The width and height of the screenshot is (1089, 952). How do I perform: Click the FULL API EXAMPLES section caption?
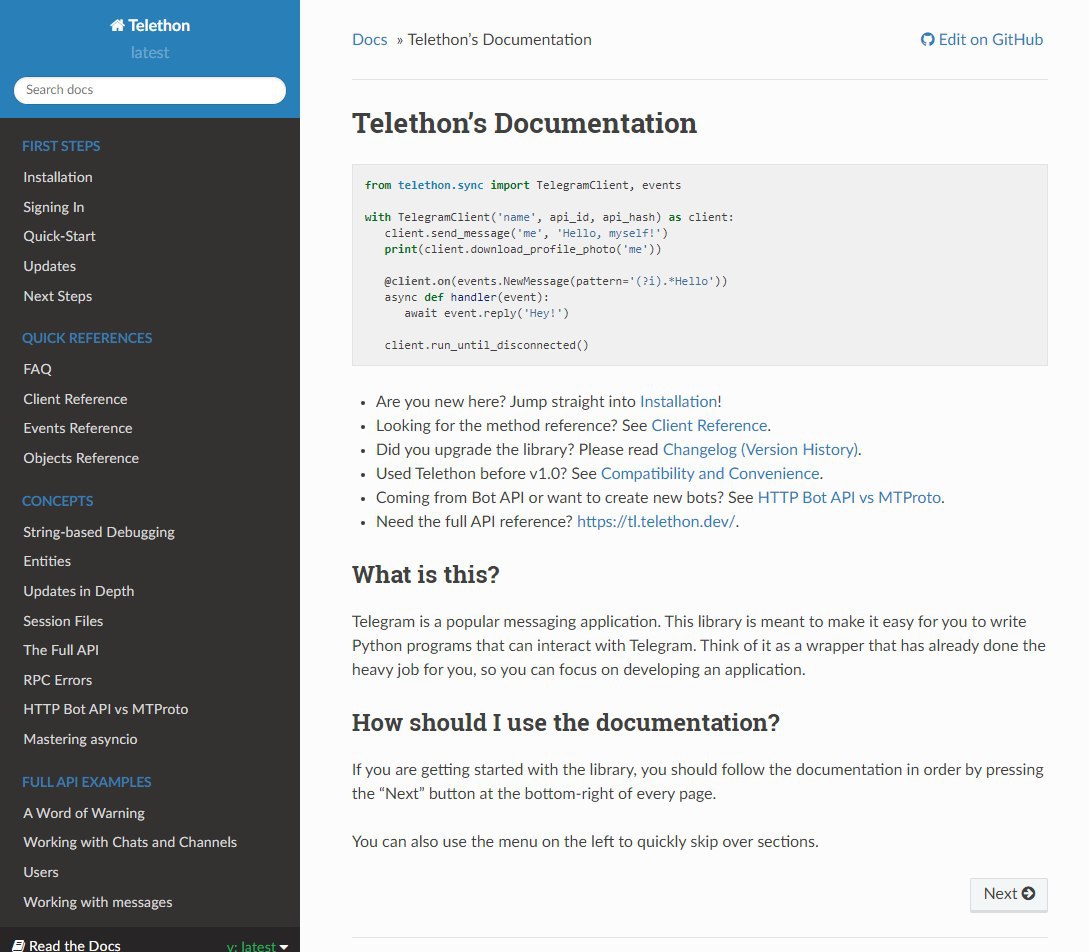pyautogui.click(x=86, y=782)
